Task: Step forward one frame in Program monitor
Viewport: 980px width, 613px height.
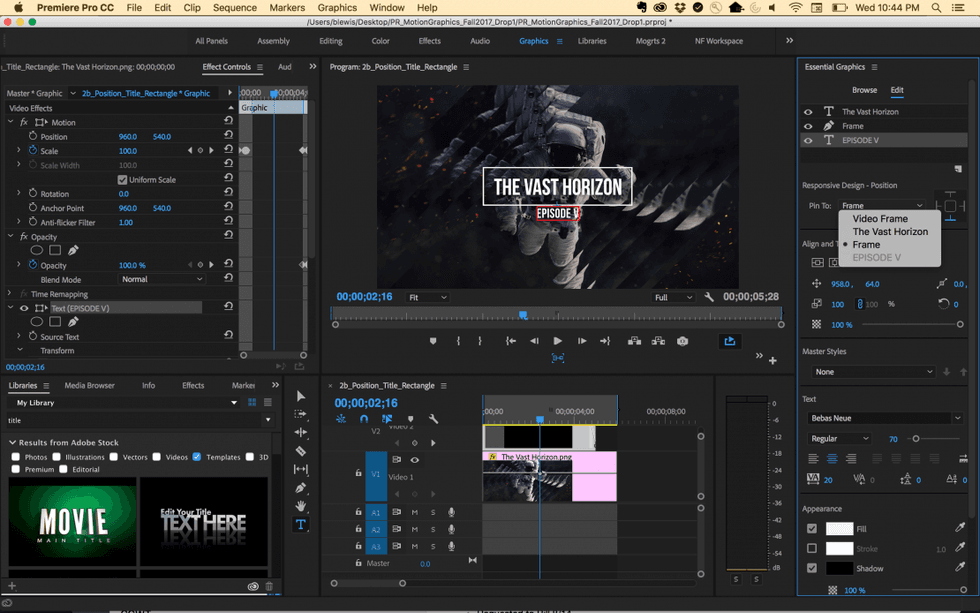Action: [x=582, y=341]
